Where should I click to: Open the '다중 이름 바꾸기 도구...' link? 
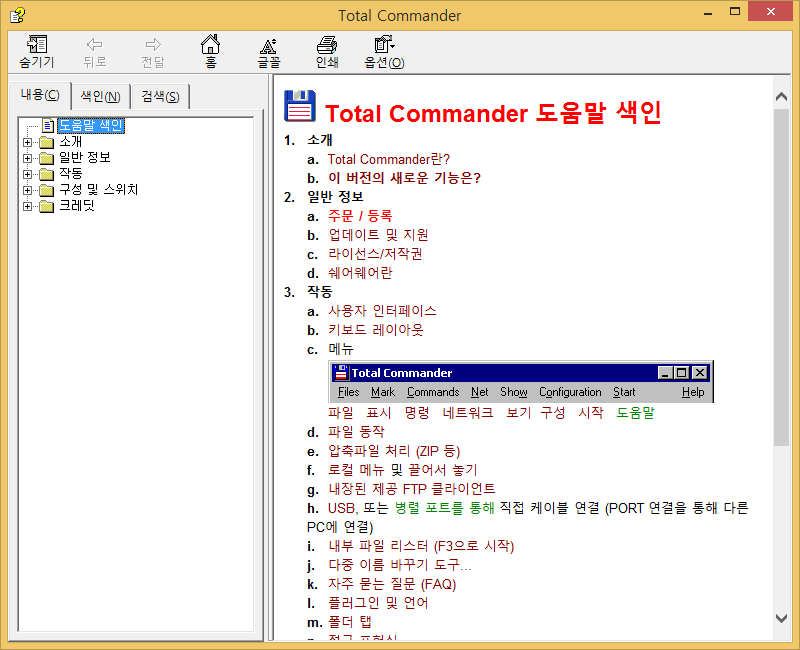tap(399, 565)
